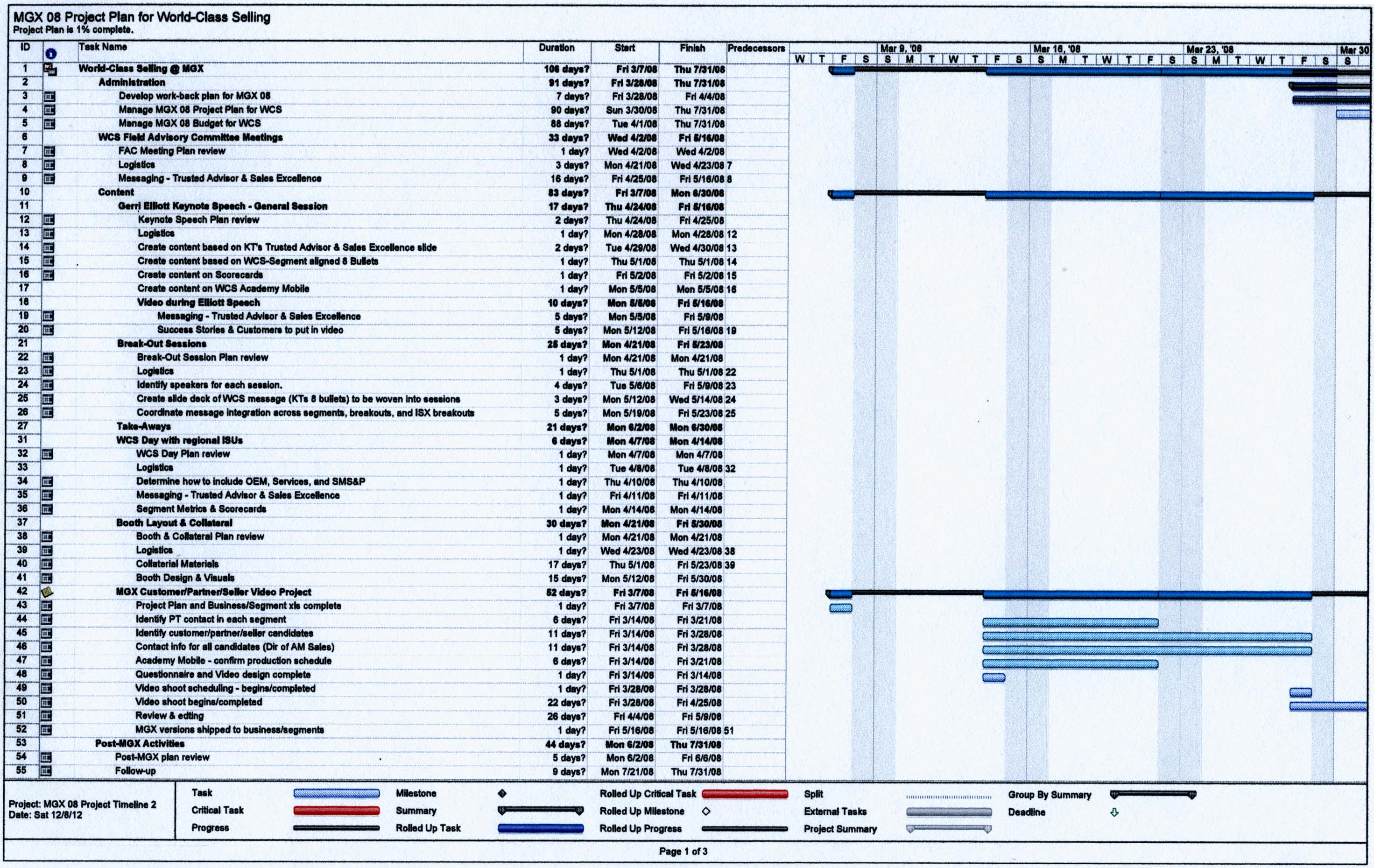
Task: Click the indicator icon on row 8 Logistics
Action: click(49, 165)
